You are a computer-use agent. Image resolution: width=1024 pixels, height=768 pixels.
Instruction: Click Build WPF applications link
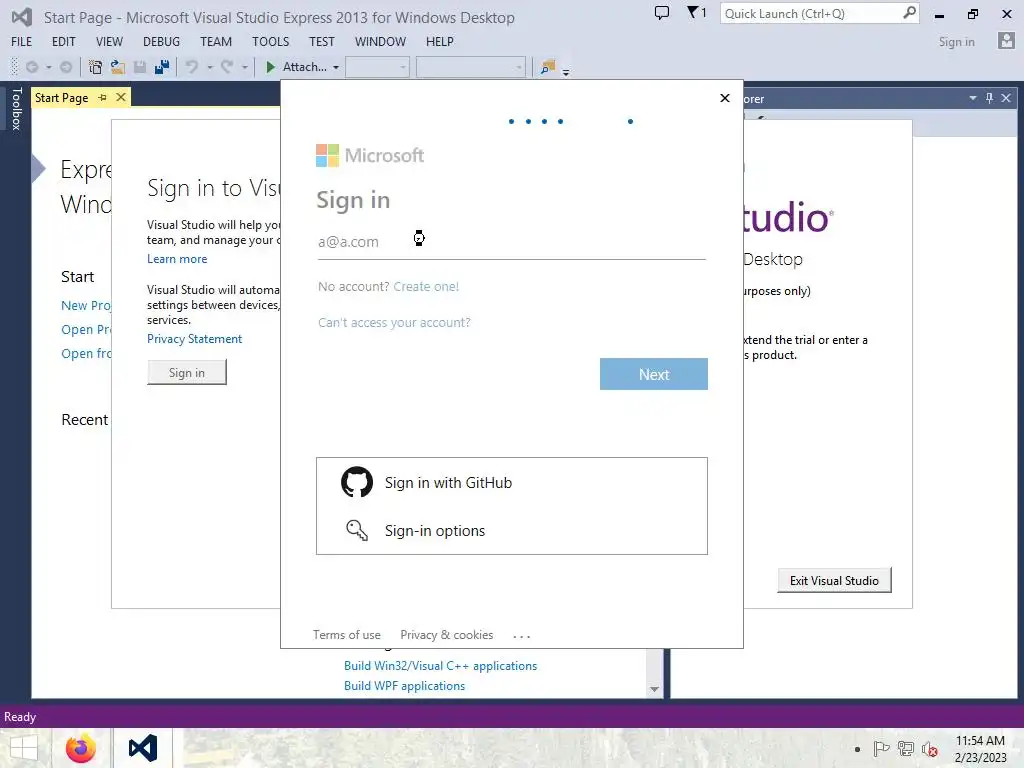[x=404, y=686]
